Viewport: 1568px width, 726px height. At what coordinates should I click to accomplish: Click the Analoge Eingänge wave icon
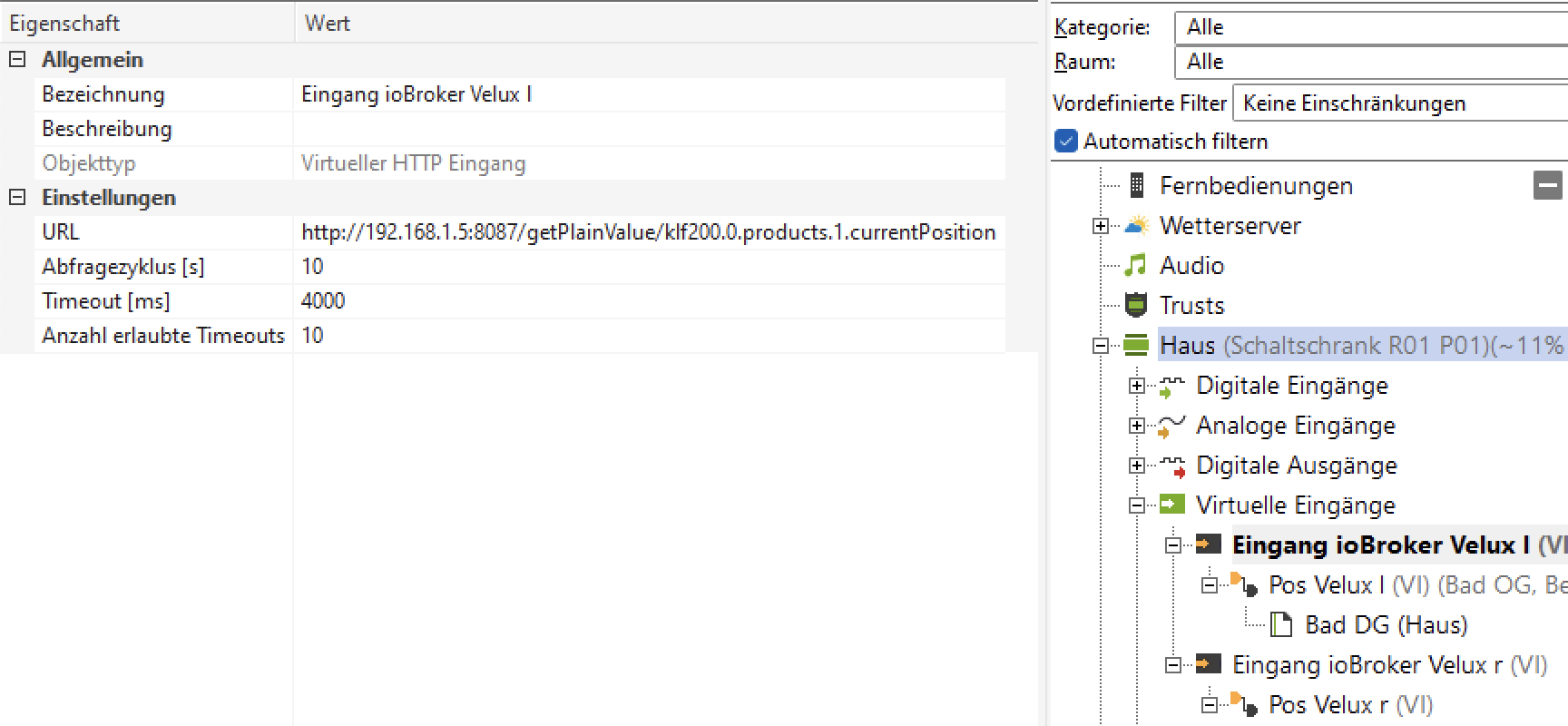(x=1171, y=426)
